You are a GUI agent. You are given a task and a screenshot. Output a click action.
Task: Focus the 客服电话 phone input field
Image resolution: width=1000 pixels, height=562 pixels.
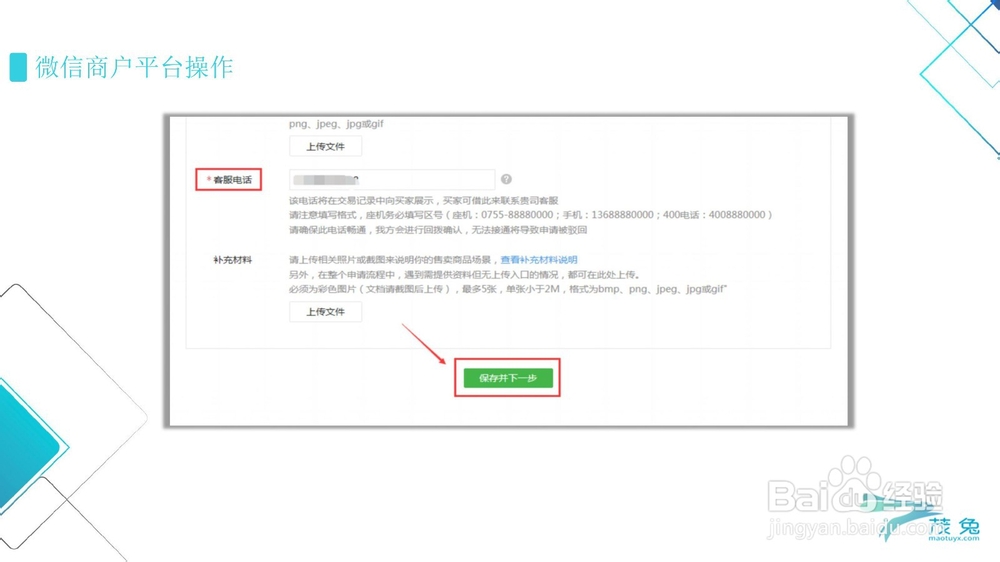(x=392, y=179)
